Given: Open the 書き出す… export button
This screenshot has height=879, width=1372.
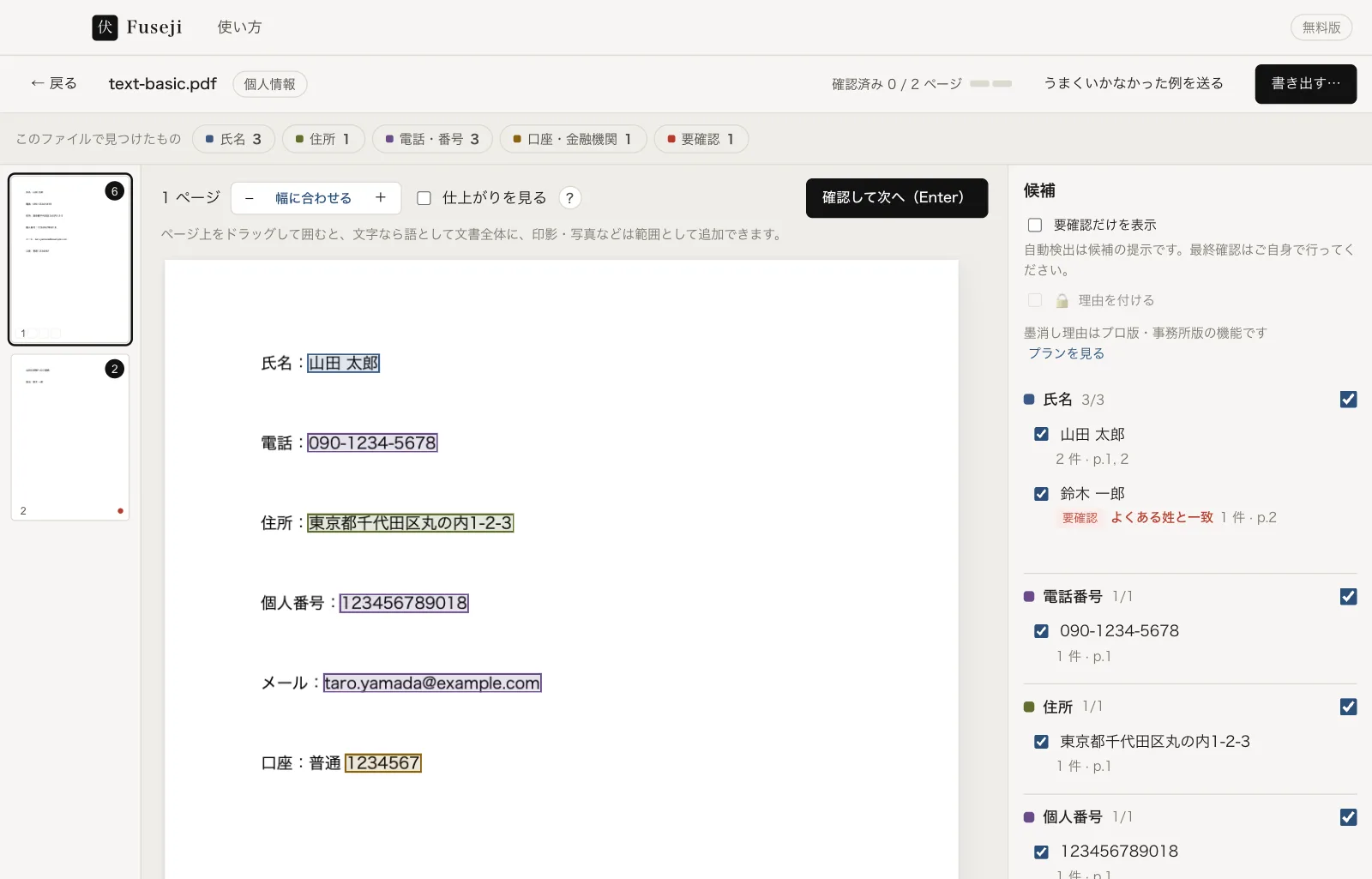Looking at the screenshot, I should point(1305,84).
